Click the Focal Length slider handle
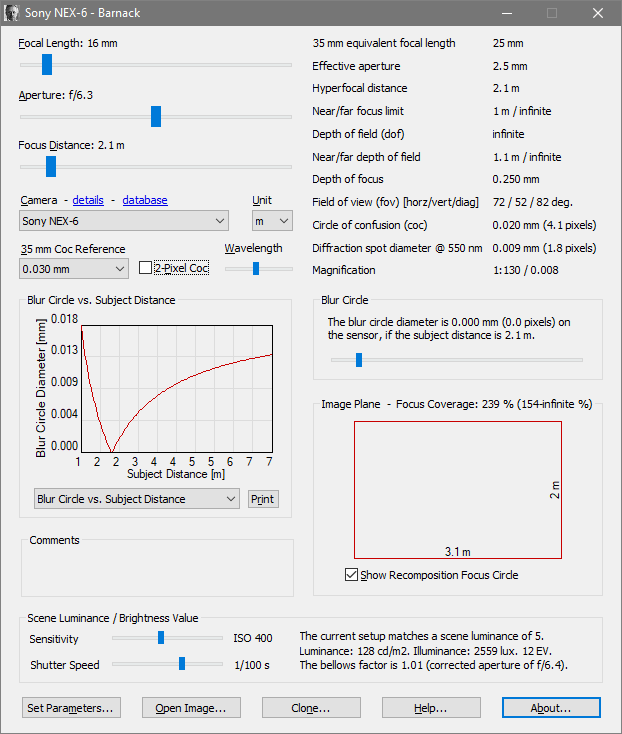Screen dimensions: 622x734 (x=47, y=65)
